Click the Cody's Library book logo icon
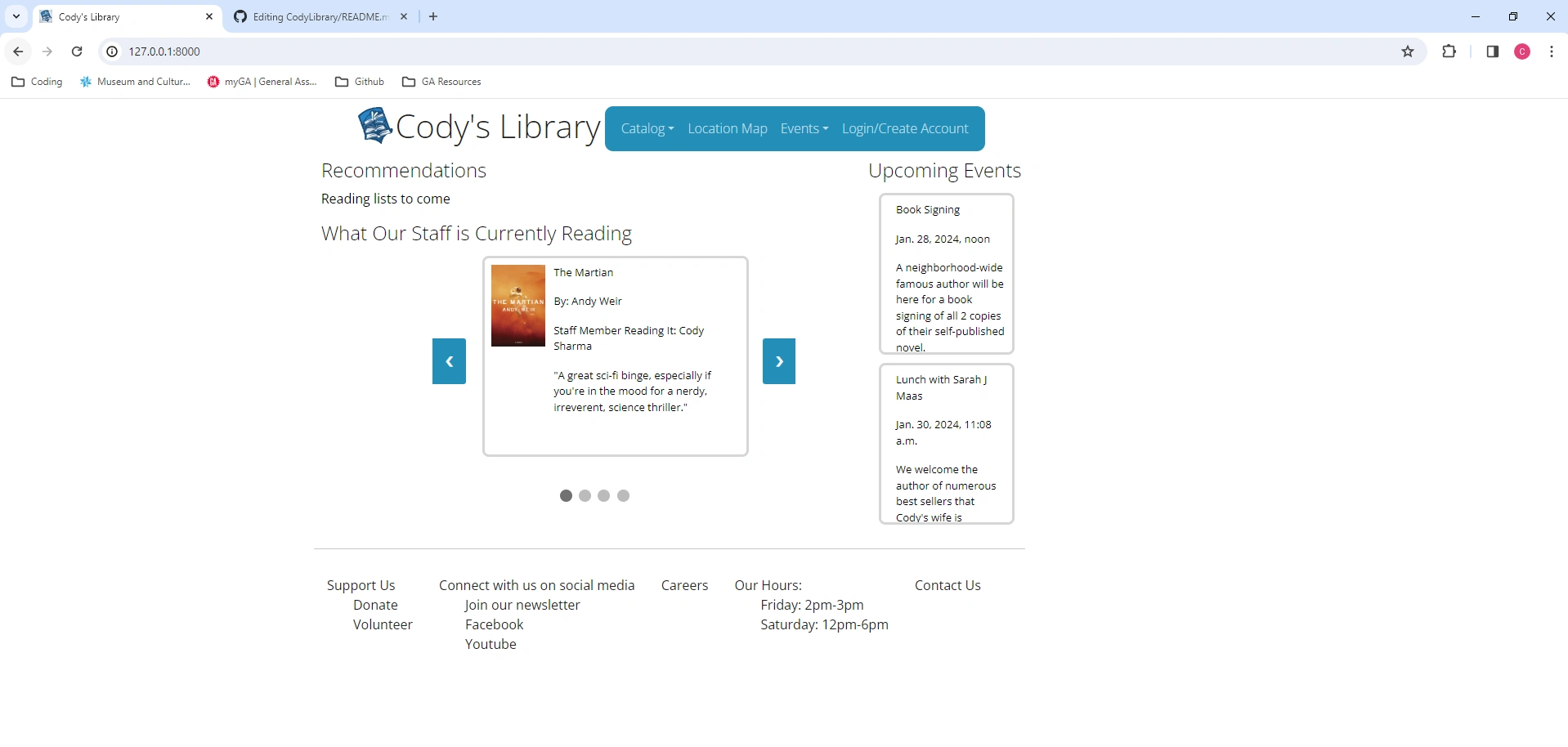Image resolution: width=1568 pixels, height=747 pixels. click(x=375, y=126)
